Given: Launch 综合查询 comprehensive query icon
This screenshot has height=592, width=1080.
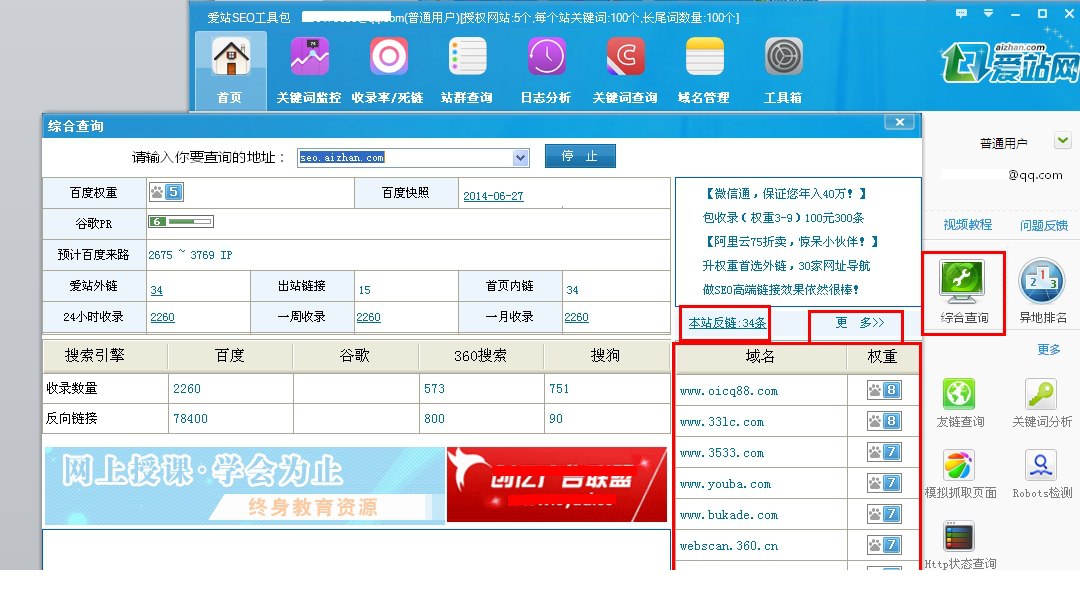Looking at the screenshot, I should point(963,282).
